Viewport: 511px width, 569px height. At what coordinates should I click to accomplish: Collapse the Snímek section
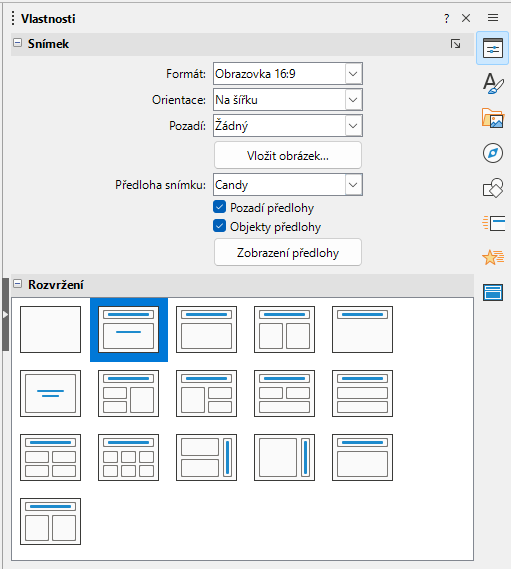[x=17, y=43]
